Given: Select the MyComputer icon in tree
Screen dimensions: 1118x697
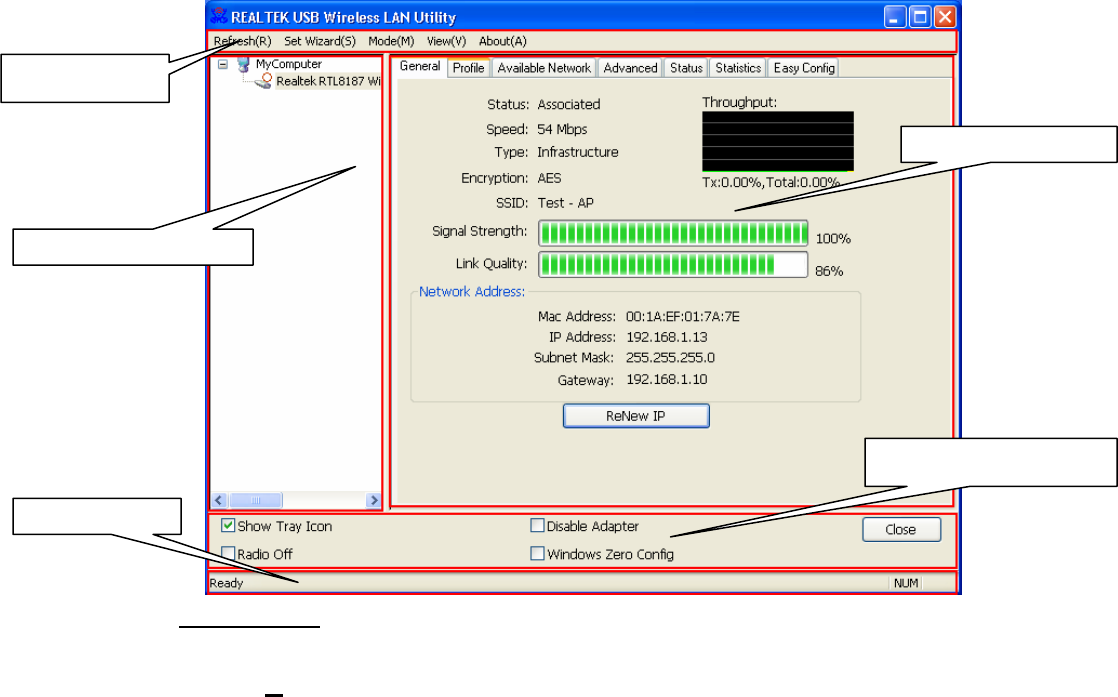Looking at the screenshot, I should pyautogui.click(x=243, y=64).
